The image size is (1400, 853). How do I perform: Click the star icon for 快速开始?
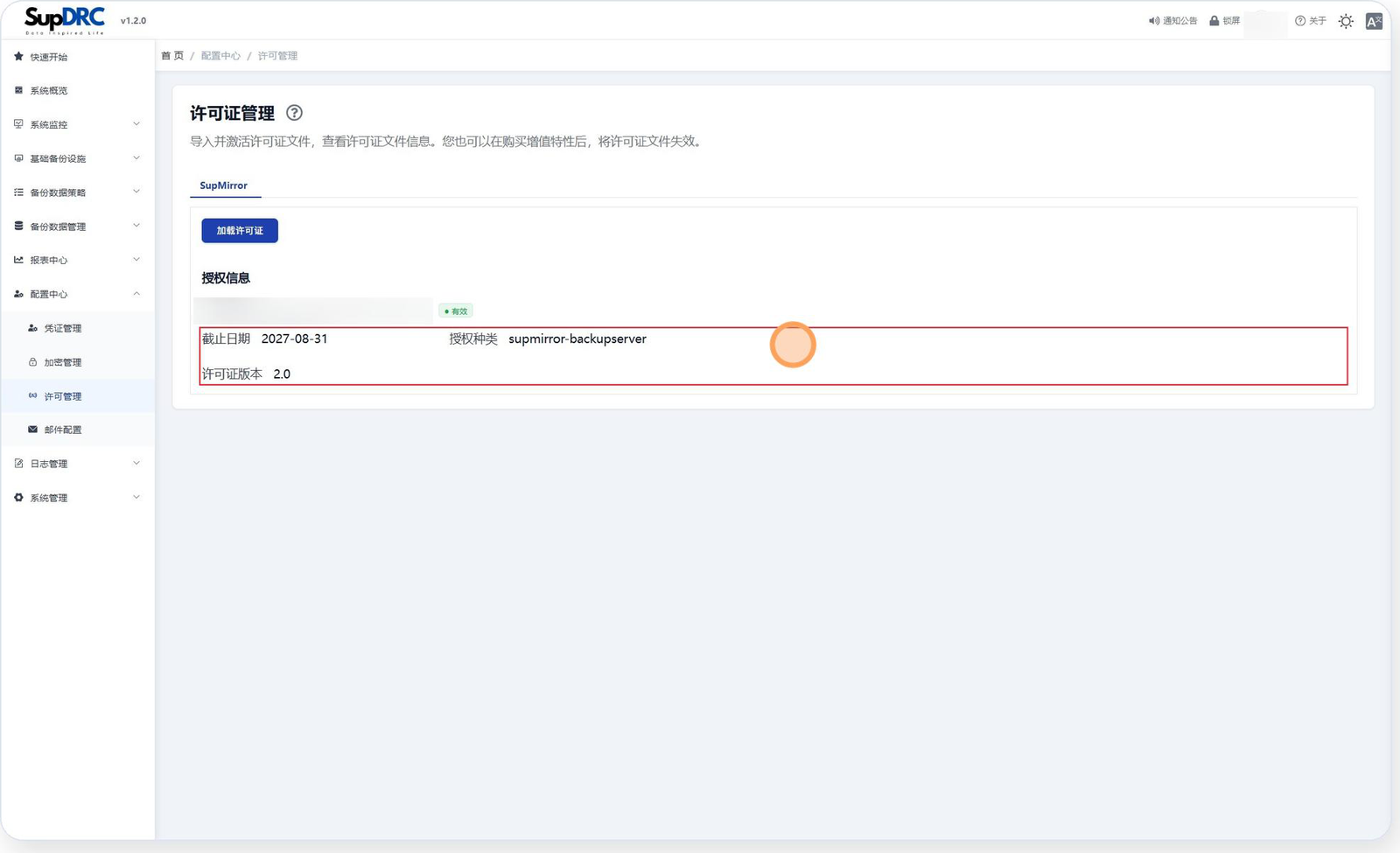pyautogui.click(x=18, y=57)
